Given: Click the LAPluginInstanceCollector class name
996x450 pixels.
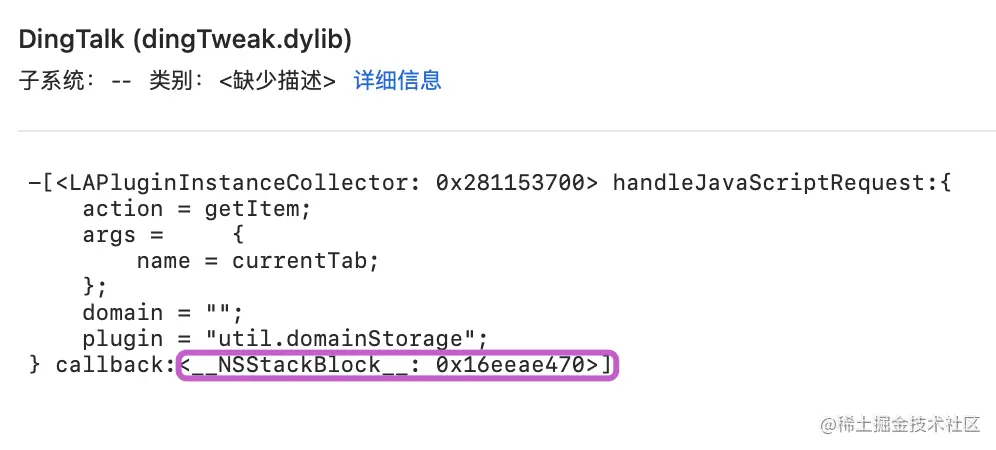Looking at the screenshot, I should pyautogui.click(x=238, y=183).
